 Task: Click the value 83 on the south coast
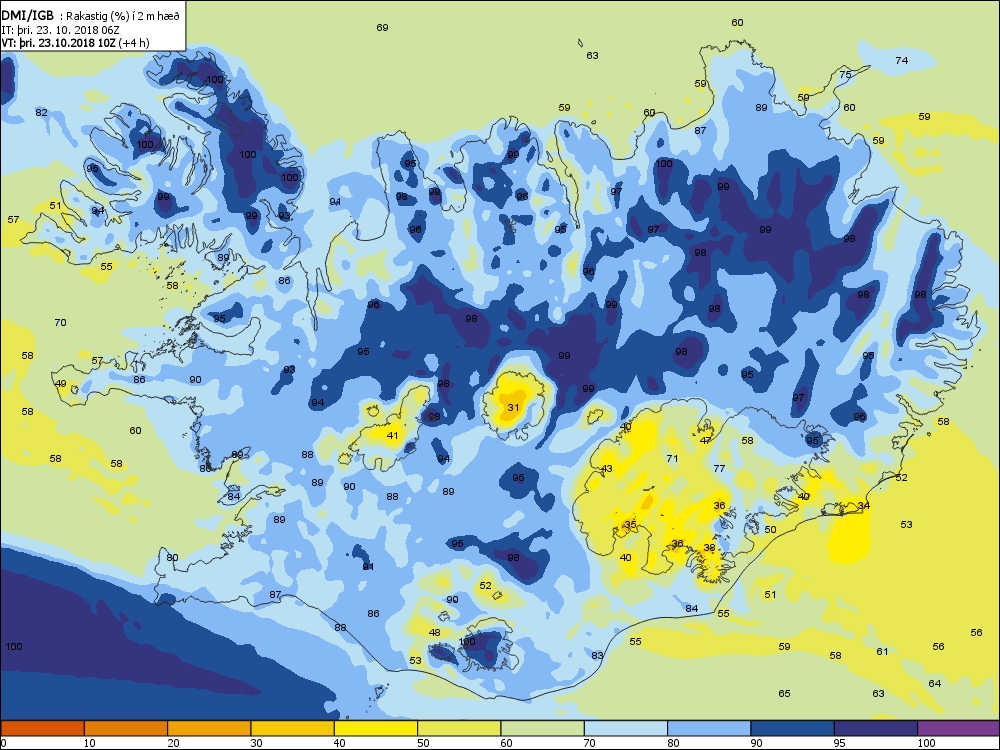[597, 656]
